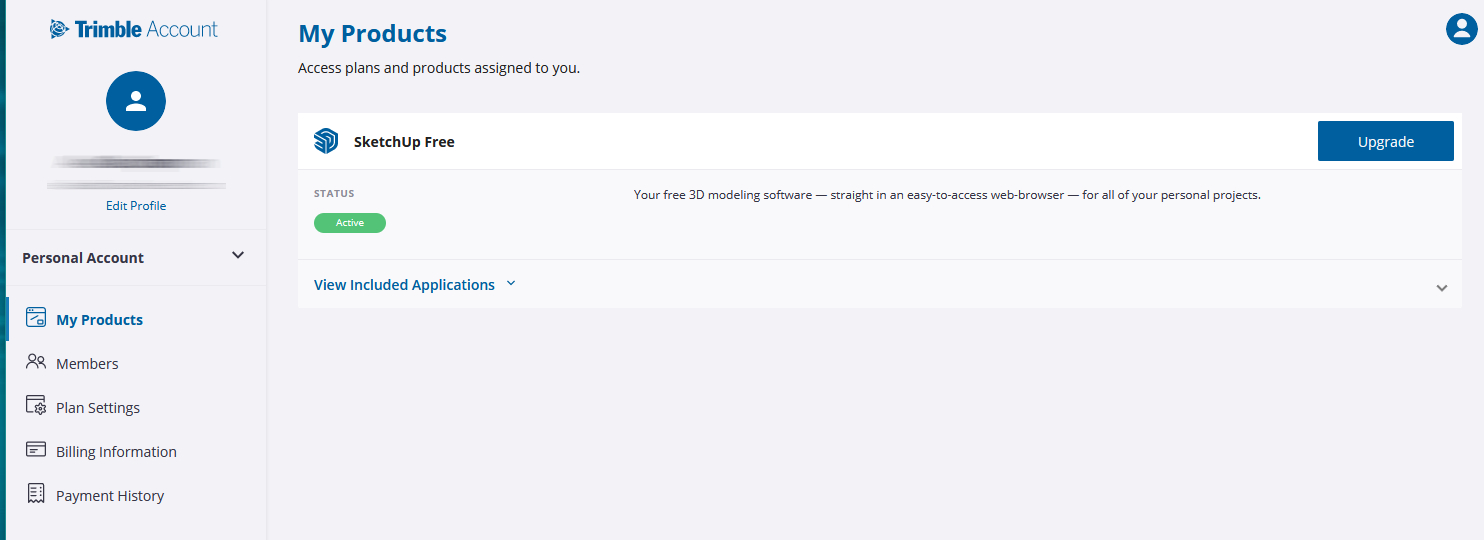Click the 'Access plans and products' subtitle
Screen dimensions: 1484x540
point(439,69)
